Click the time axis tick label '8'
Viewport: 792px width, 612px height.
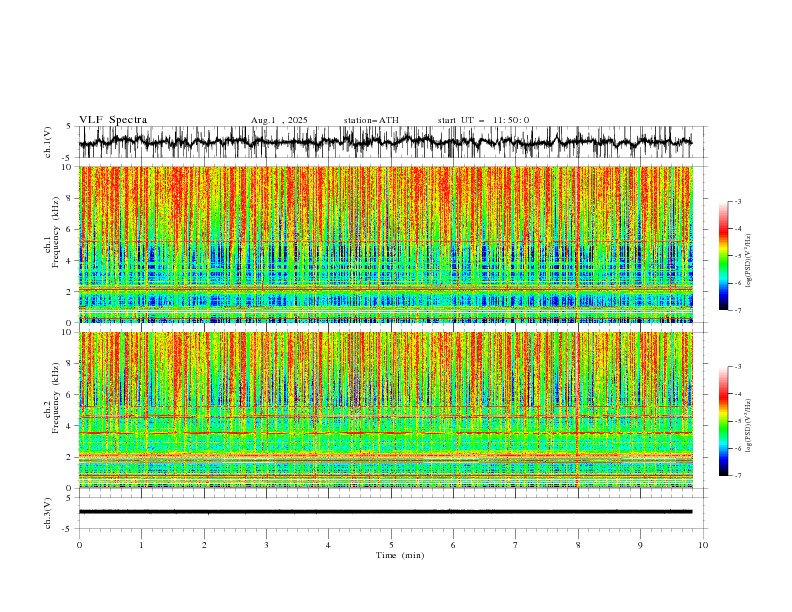pos(578,545)
